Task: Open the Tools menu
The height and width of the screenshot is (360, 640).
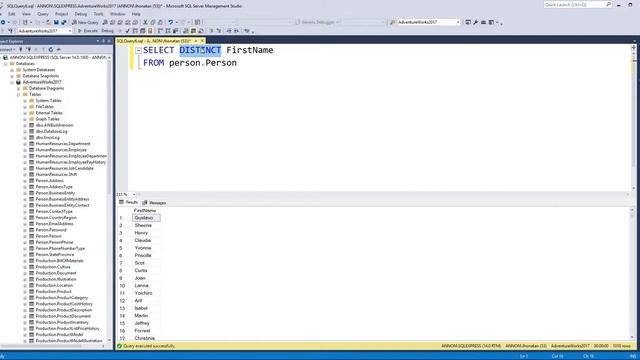Action: (x=98, y=14)
